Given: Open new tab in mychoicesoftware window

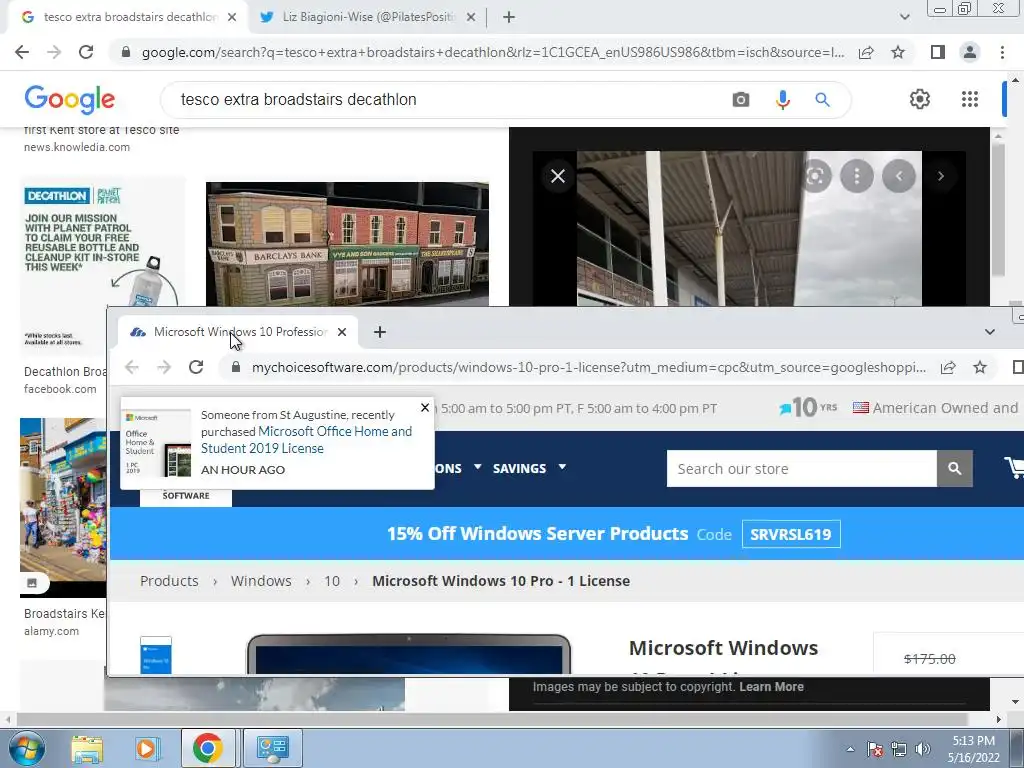Looking at the screenshot, I should pos(379,332).
